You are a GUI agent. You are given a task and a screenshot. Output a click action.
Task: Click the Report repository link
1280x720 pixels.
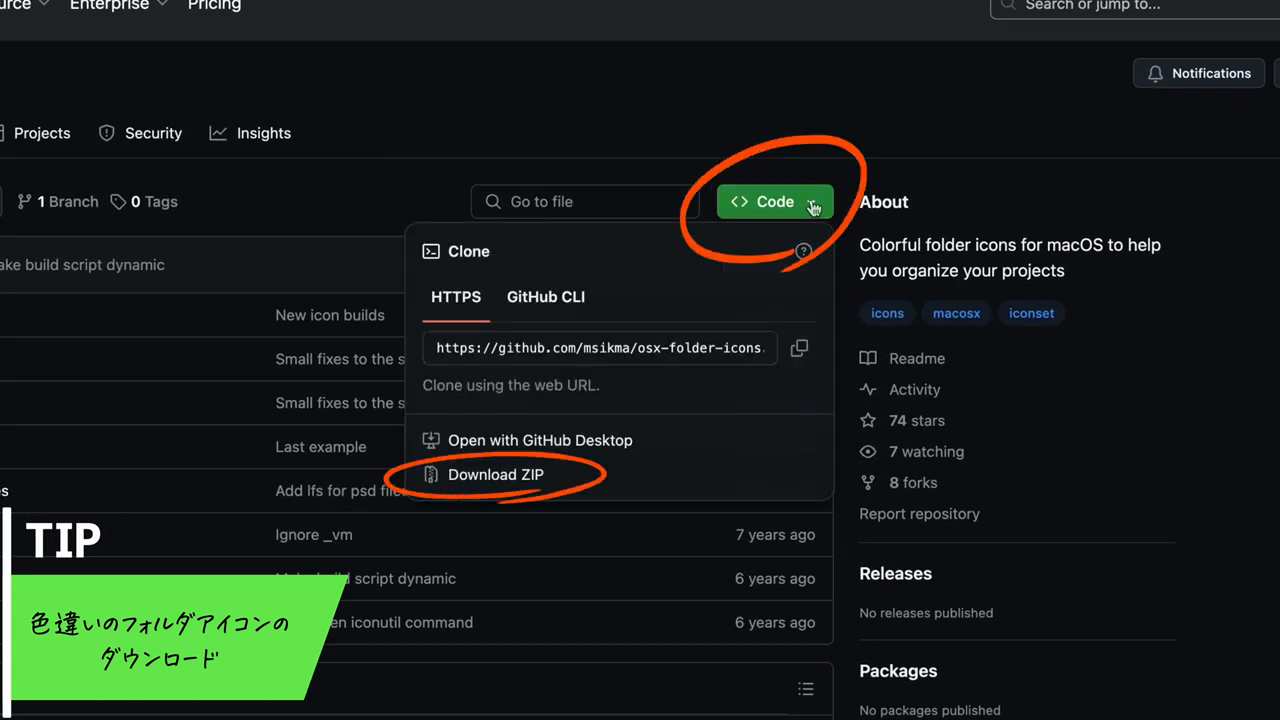point(920,513)
